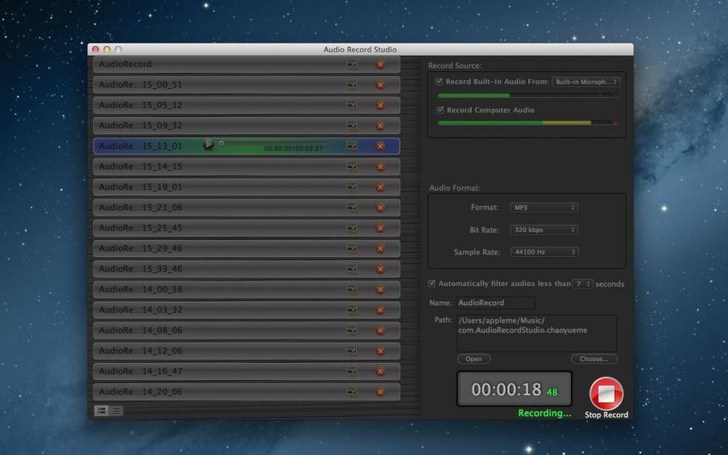Open the Format MP3 dropdown
728x455 pixels.
(x=543, y=207)
